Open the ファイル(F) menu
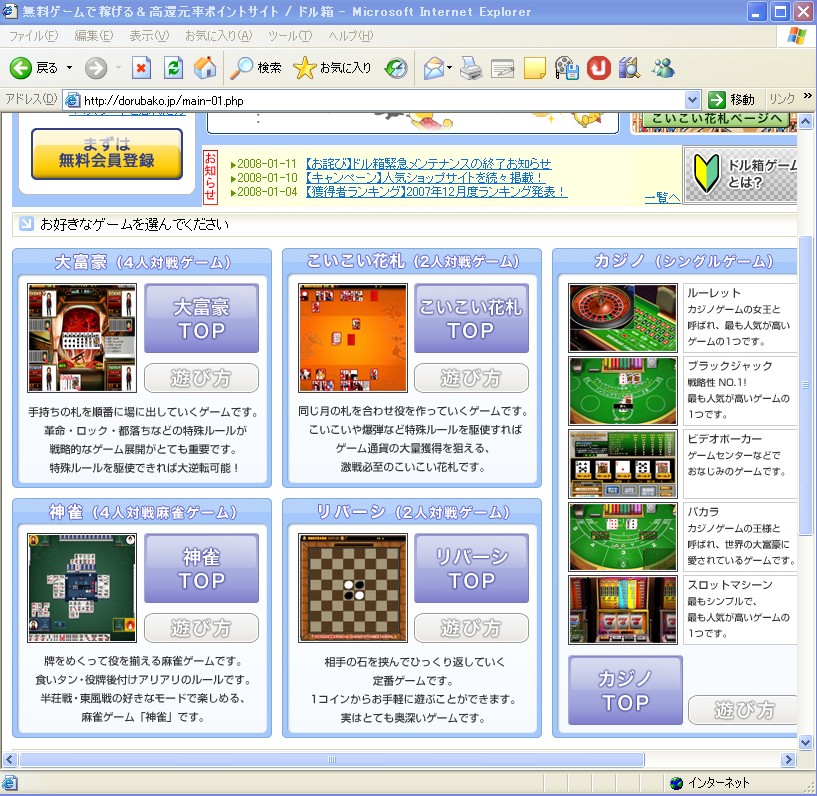The image size is (817, 796). click(33, 35)
